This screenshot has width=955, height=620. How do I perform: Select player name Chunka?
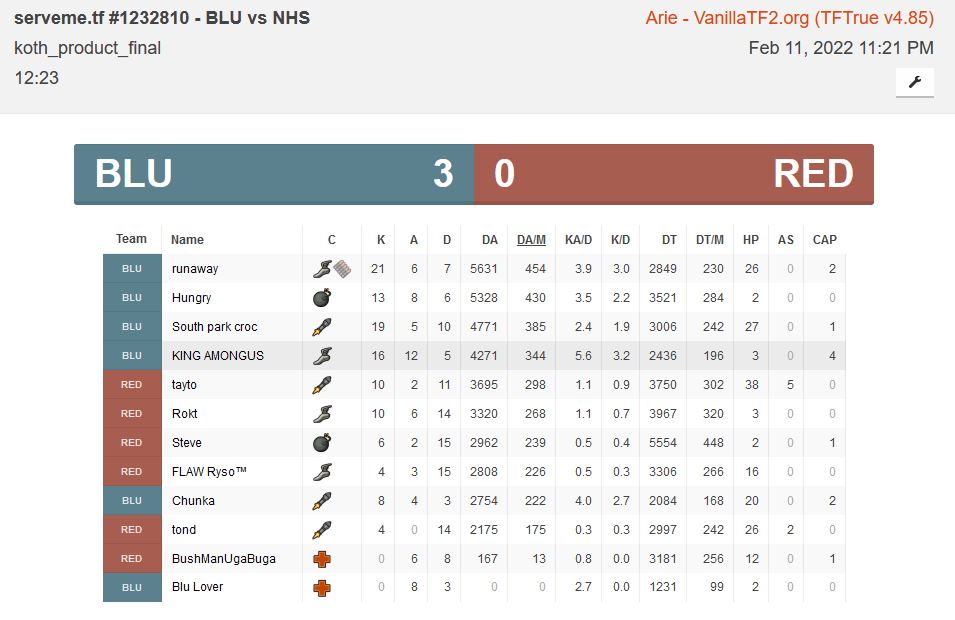pyautogui.click(x=193, y=501)
